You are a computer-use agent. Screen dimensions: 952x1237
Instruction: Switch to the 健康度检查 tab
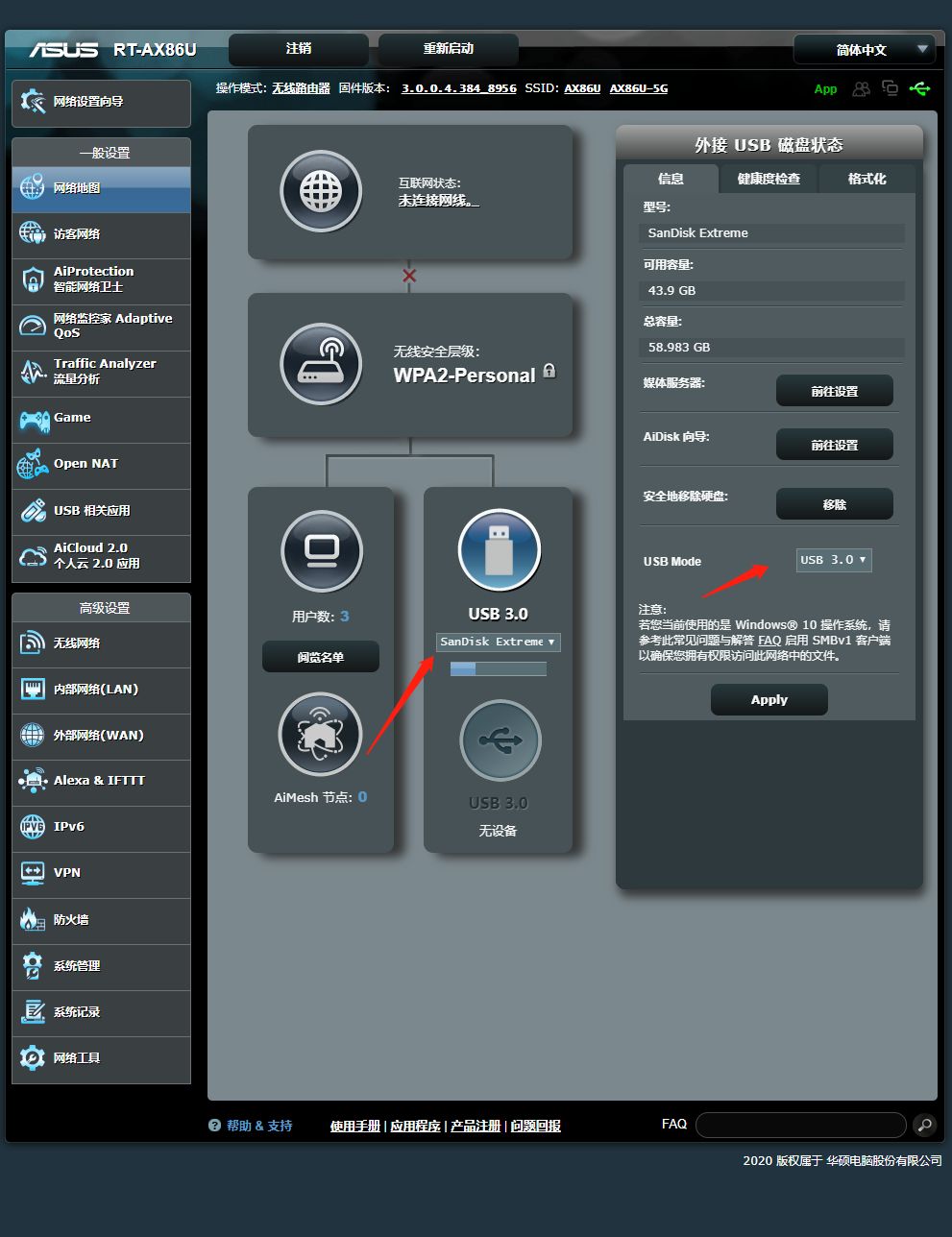pyautogui.click(x=769, y=179)
